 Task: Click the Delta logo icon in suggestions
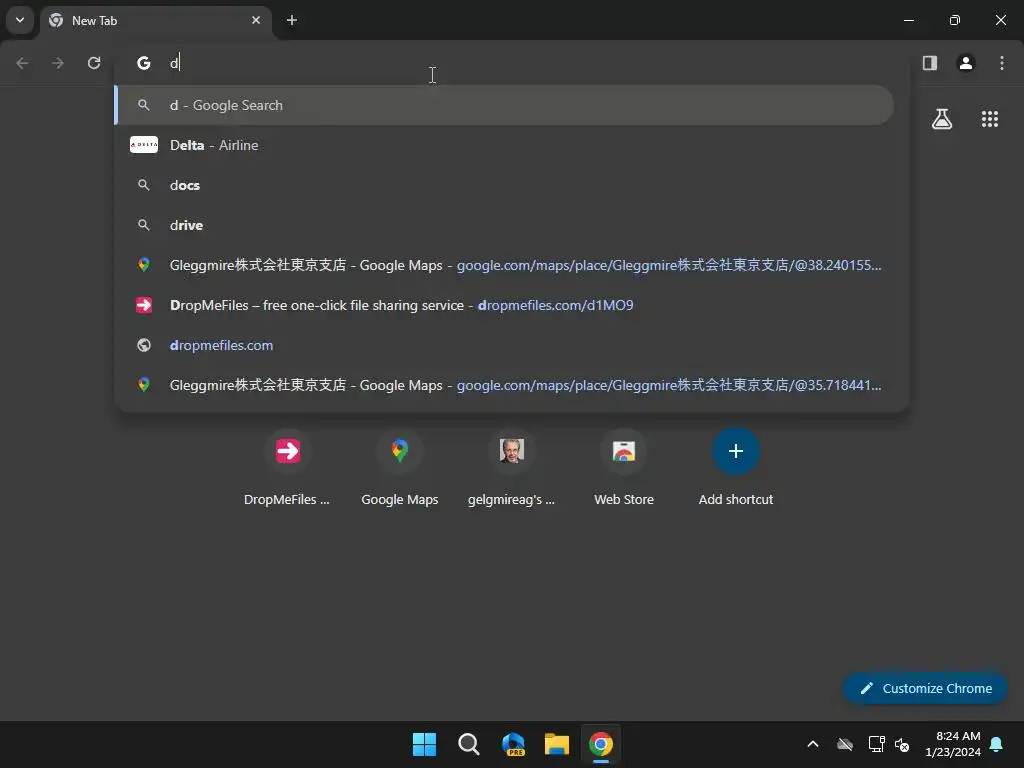tap(144, 145)
